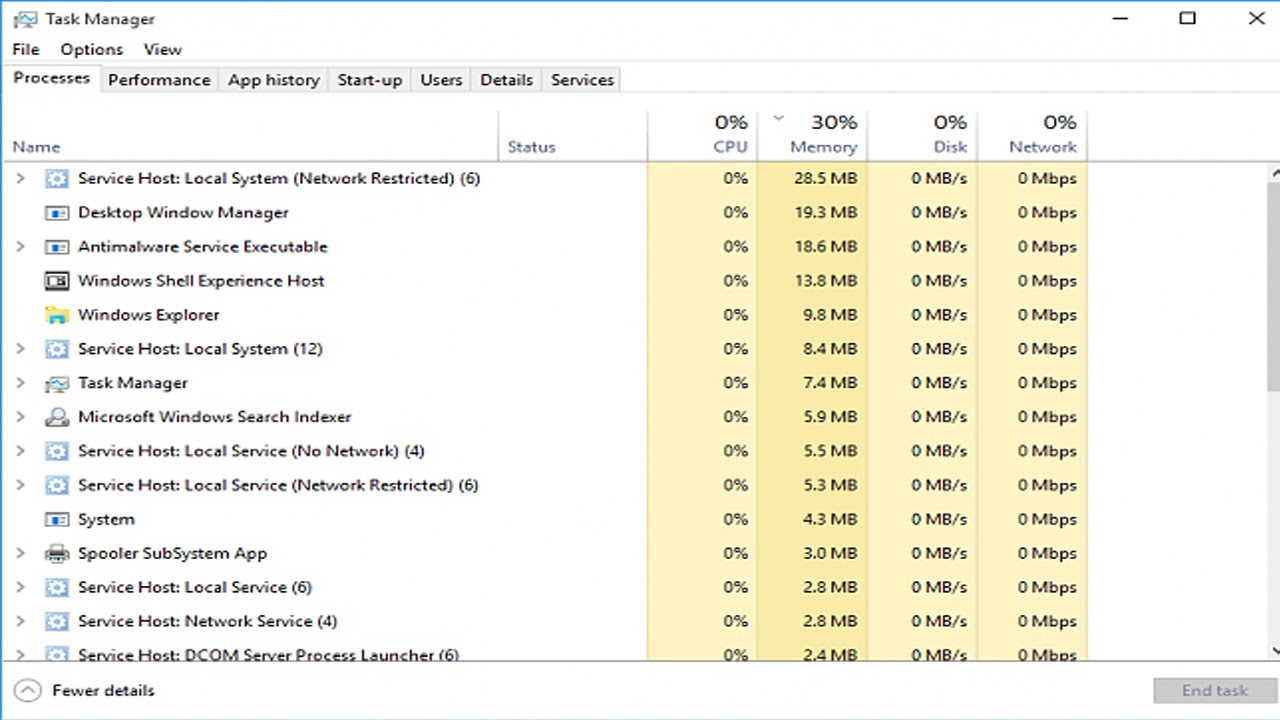Viewport: 1280px width, 720px height.
Task: Click Service Host: Local Service (6) gear icon
Action: [x=57, y=588]
